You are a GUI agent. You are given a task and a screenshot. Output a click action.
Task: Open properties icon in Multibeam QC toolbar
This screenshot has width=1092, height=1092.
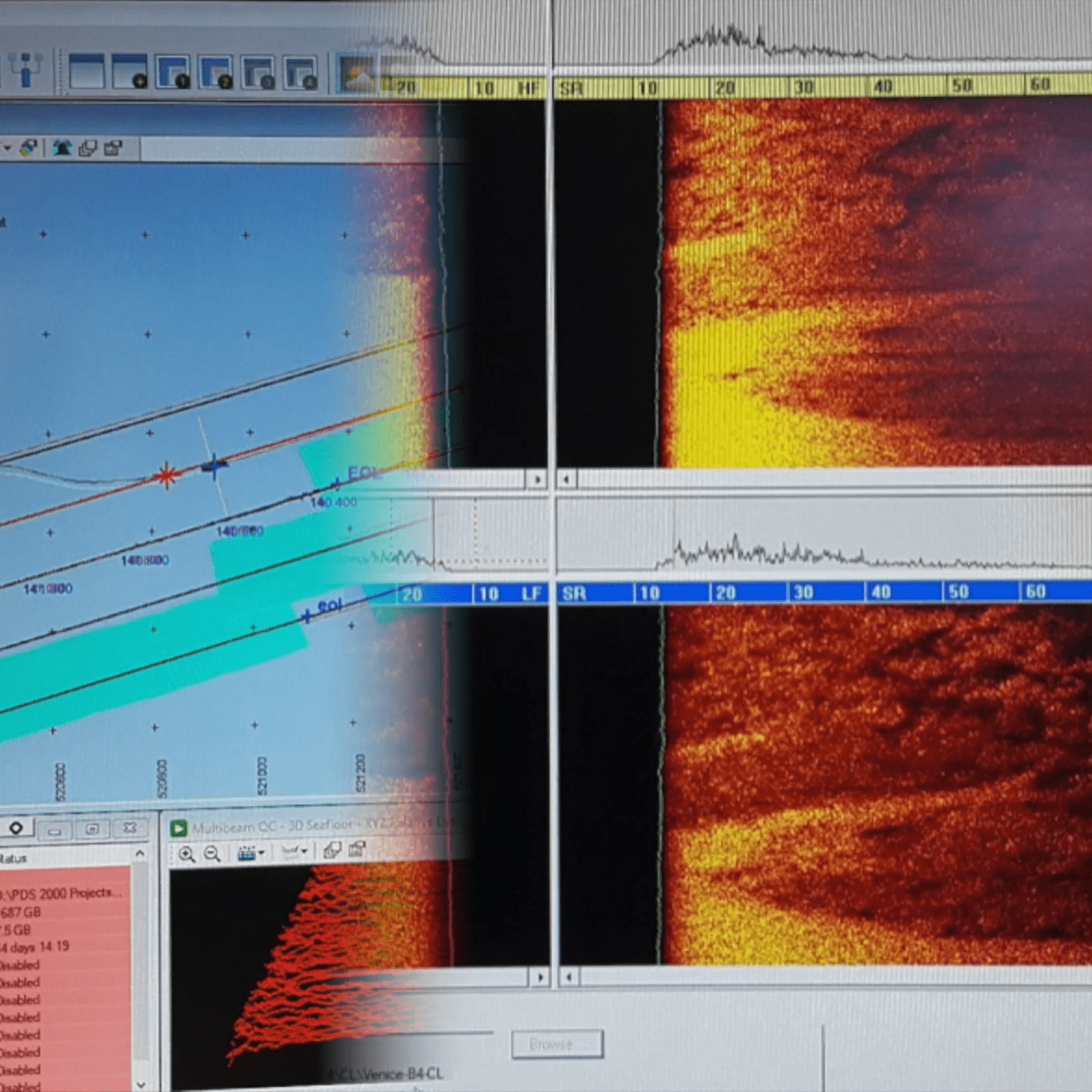[x=357, y=849]
